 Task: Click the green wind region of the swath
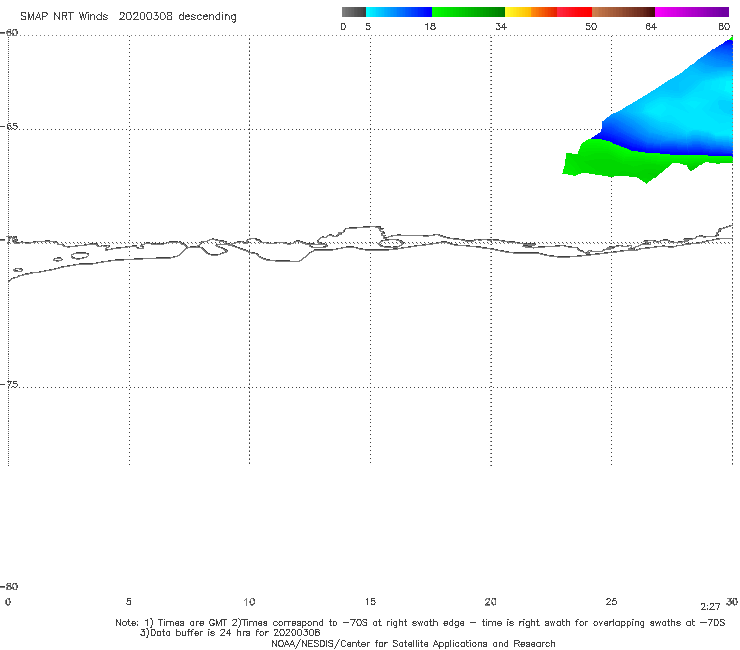click(x=614, y=163)
